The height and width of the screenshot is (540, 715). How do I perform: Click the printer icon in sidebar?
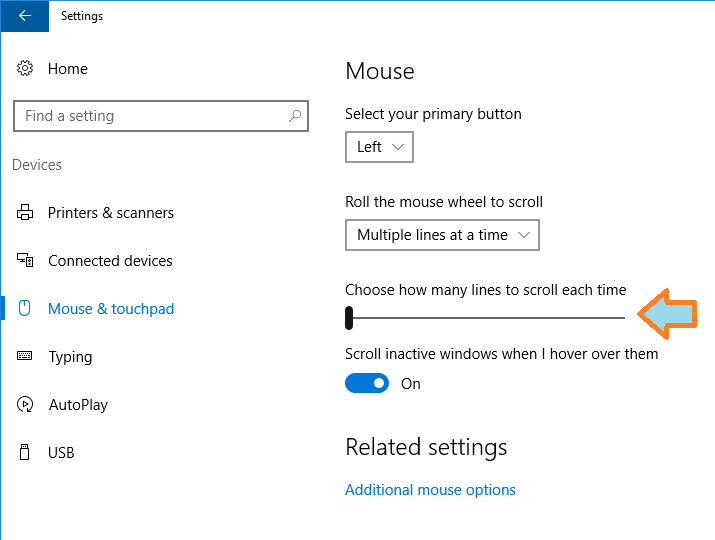pyautogui.click(x=25, y=213)
